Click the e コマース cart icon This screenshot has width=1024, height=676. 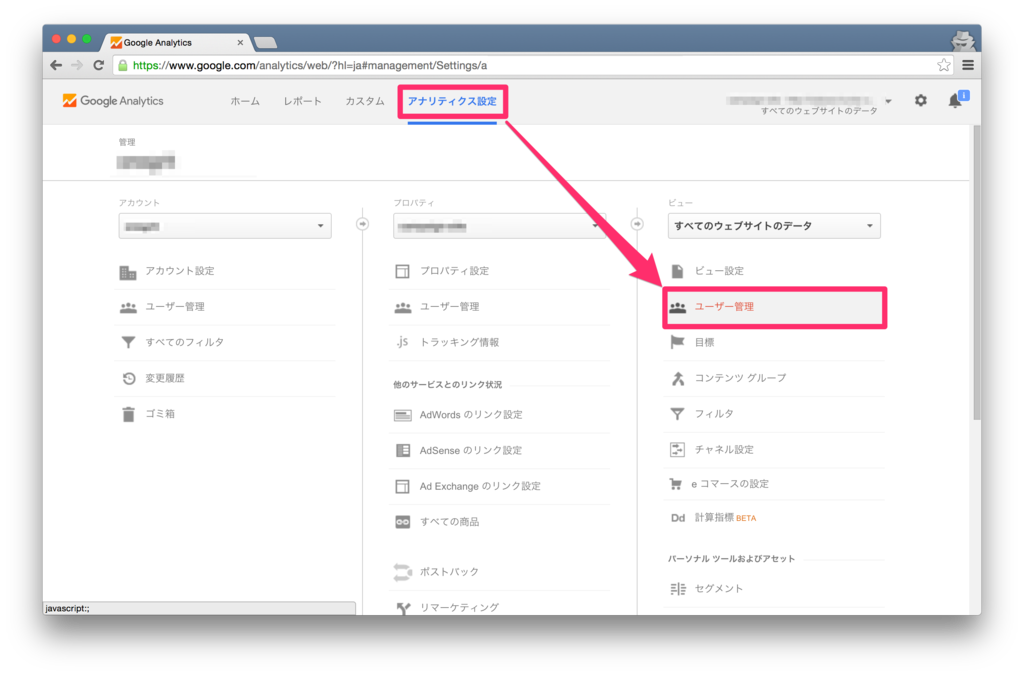[x=676, y=484]
